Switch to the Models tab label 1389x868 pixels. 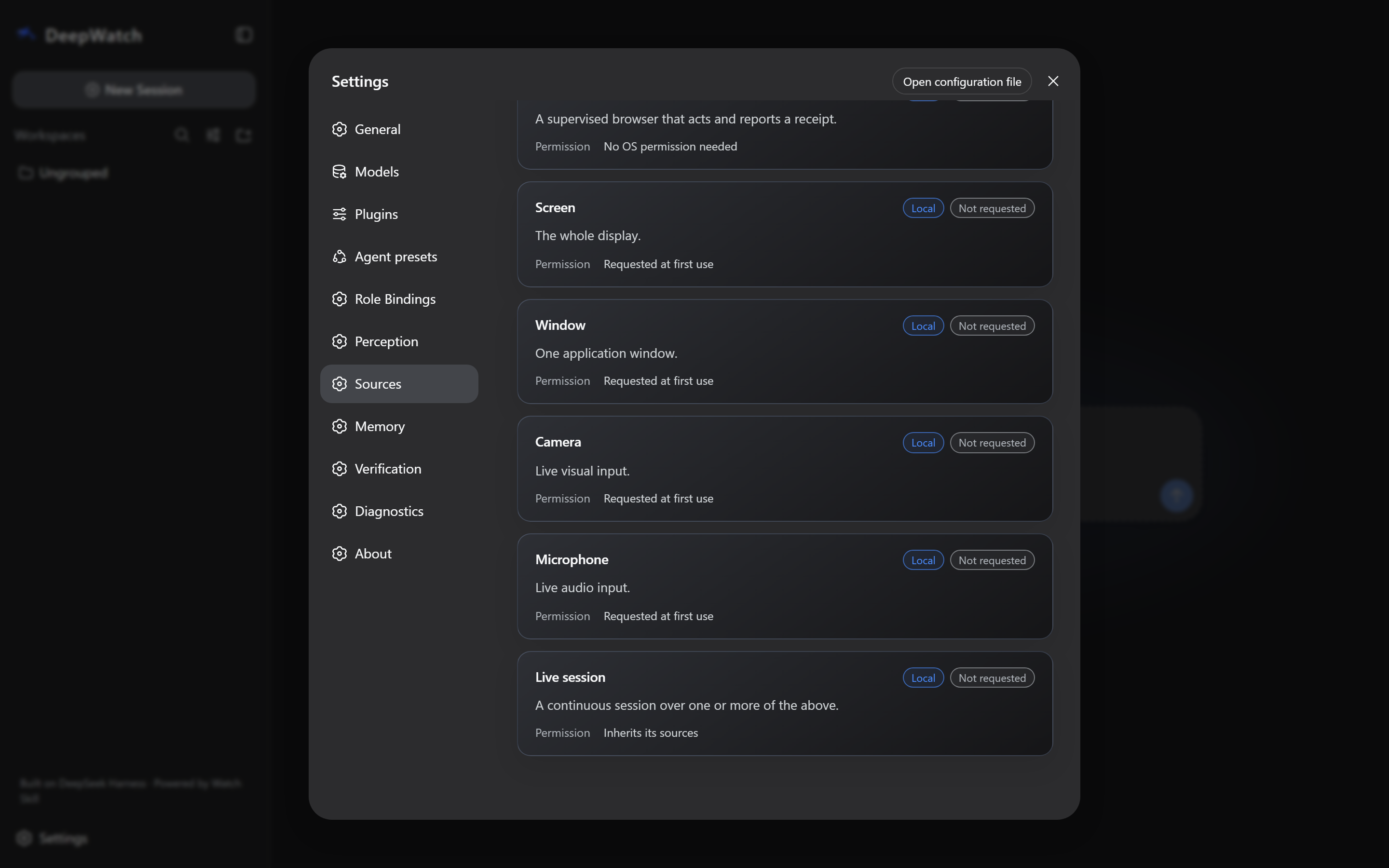tap(377, 172)
